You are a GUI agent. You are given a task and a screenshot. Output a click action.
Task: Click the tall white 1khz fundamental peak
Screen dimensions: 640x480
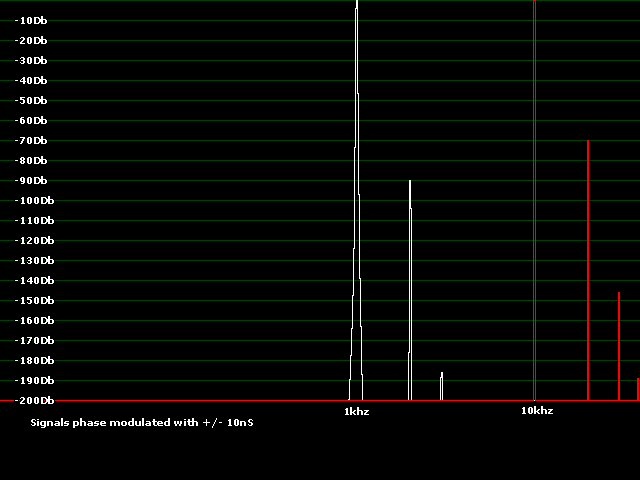(x=357, y=200)
